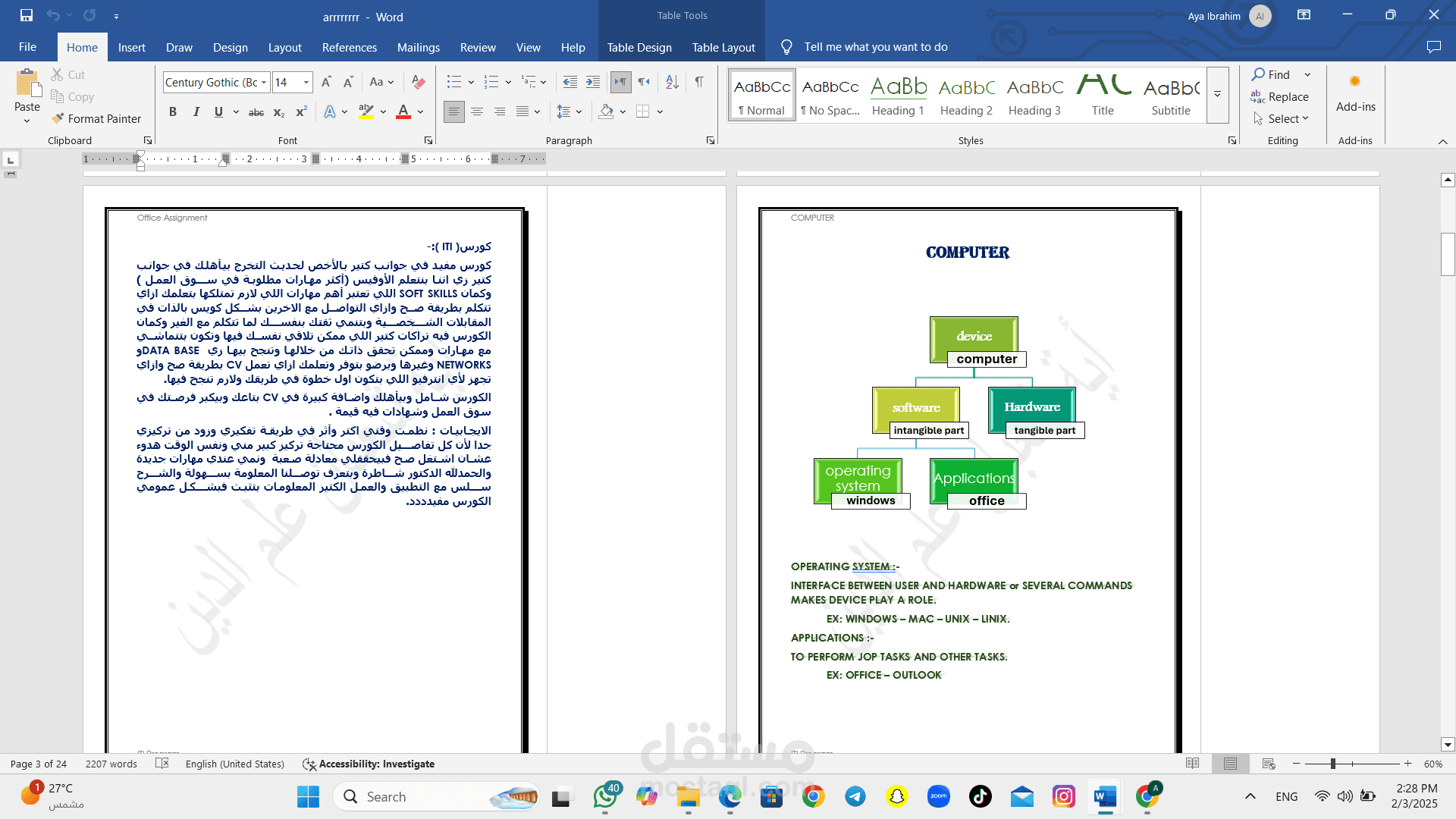Click the vertical scrollbar thumb

tap(1448, 254)
